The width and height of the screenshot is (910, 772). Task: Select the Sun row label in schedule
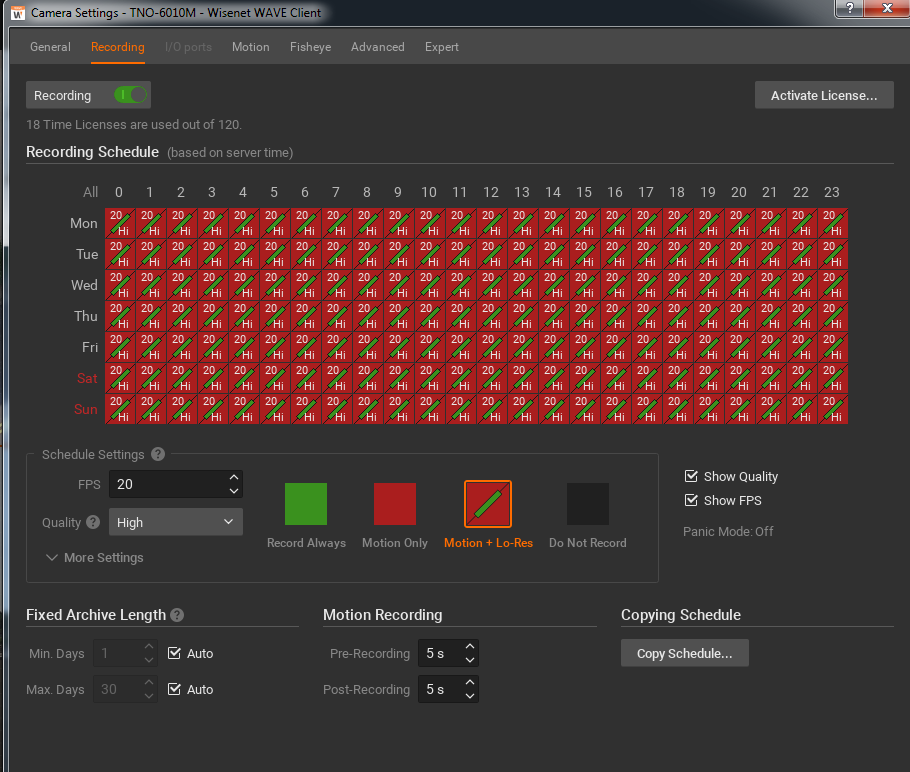pyautogui.click(x=86, y=409)
